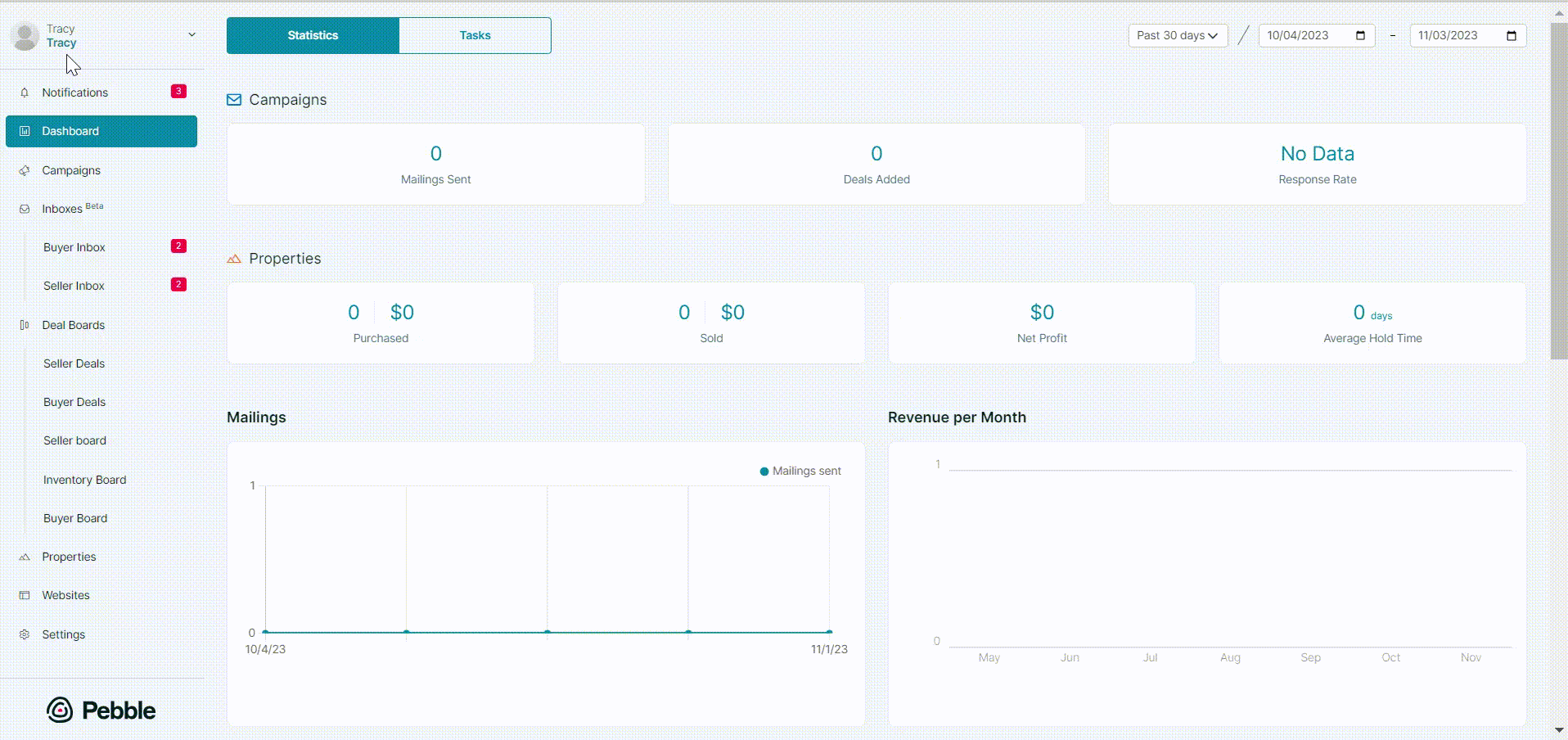Click the Notifications bell icon
Screen dimensions: 1568x740
pos(25,92)
